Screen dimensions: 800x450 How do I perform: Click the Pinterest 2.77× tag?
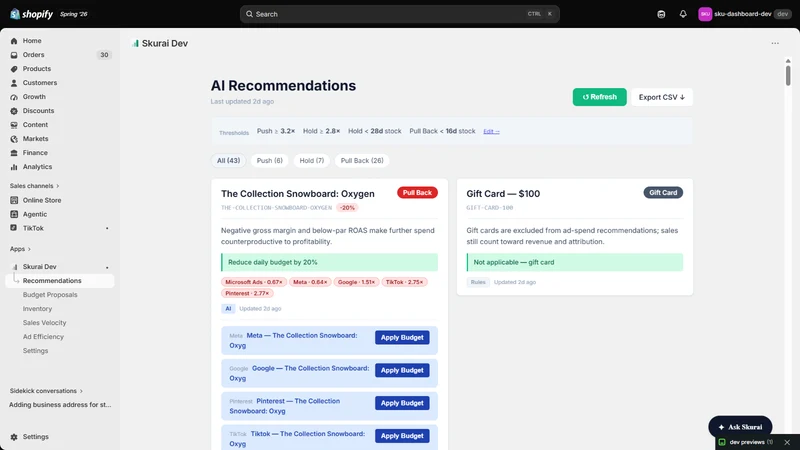click(247, 293)
